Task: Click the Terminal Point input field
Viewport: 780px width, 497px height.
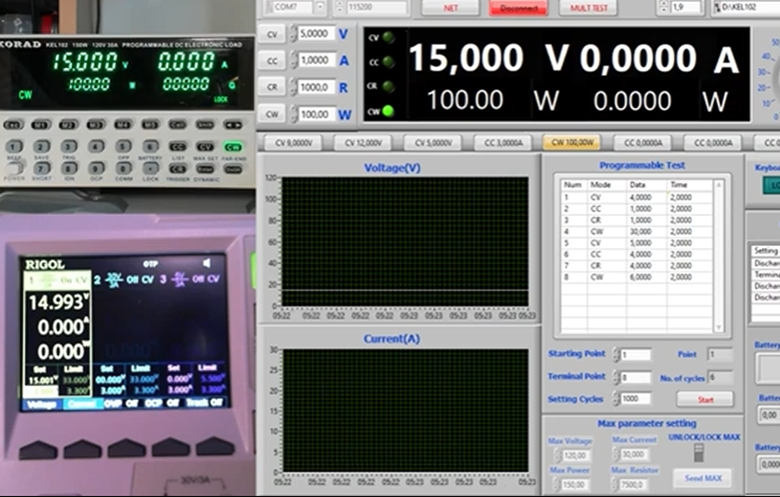Action: pyautogui.click(x=637, y=377)
